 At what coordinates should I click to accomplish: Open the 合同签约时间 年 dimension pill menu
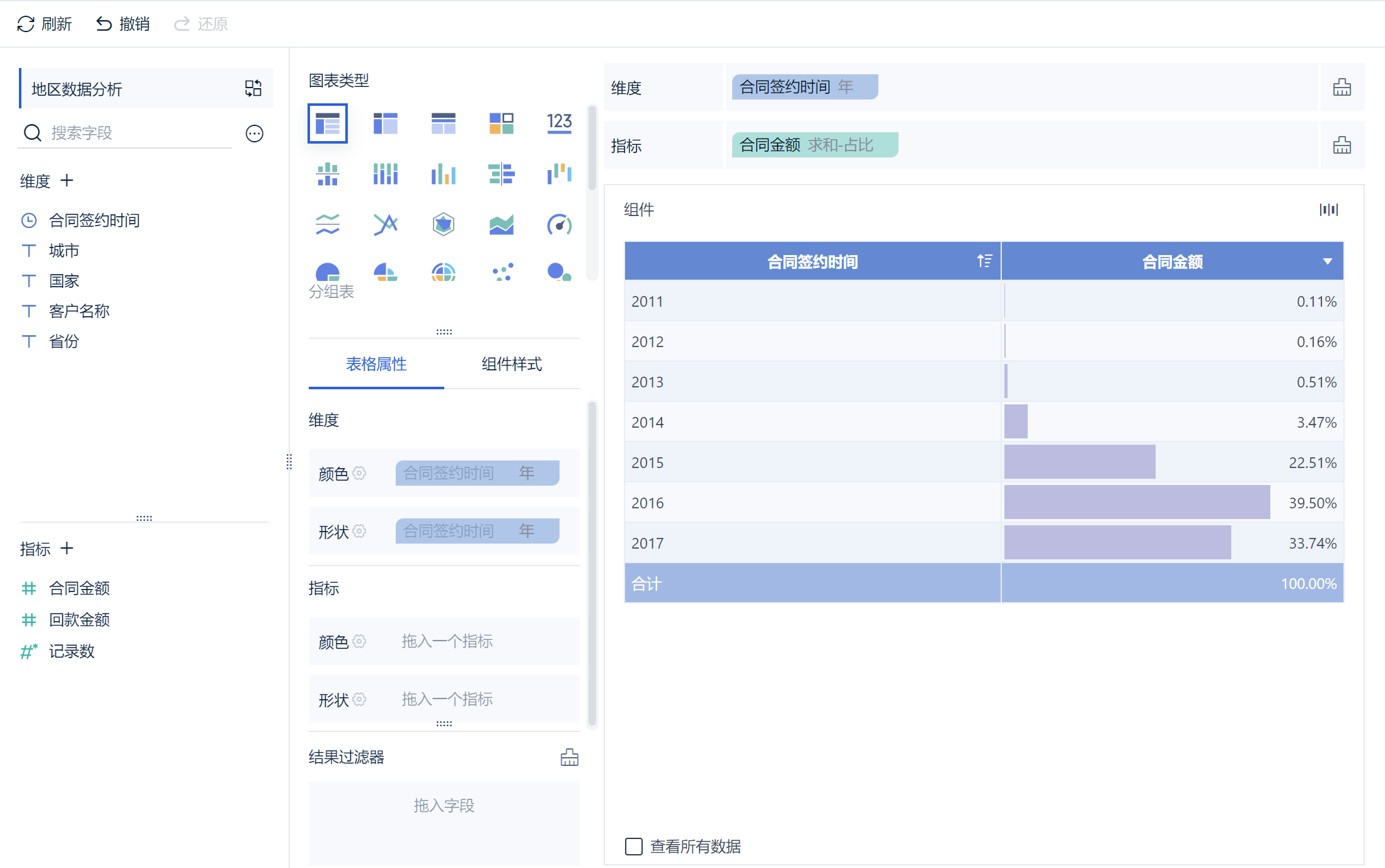coord(805,87)
